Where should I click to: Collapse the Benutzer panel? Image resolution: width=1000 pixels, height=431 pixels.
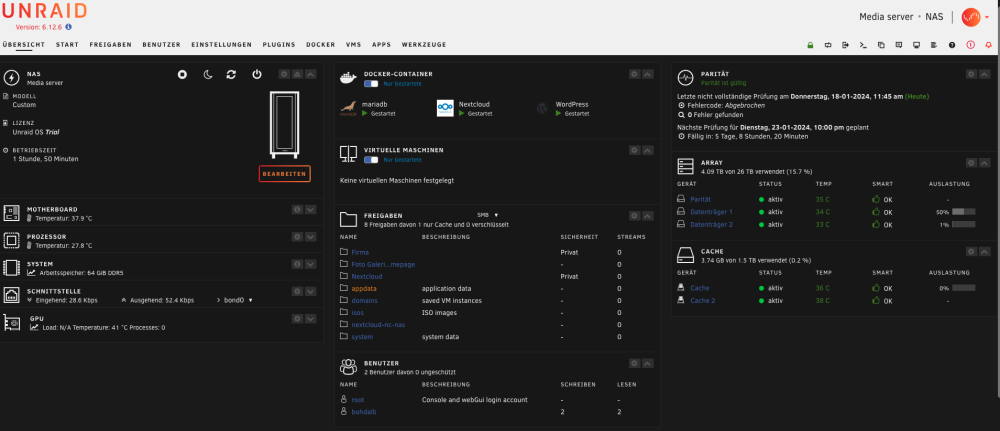(648, 363)
